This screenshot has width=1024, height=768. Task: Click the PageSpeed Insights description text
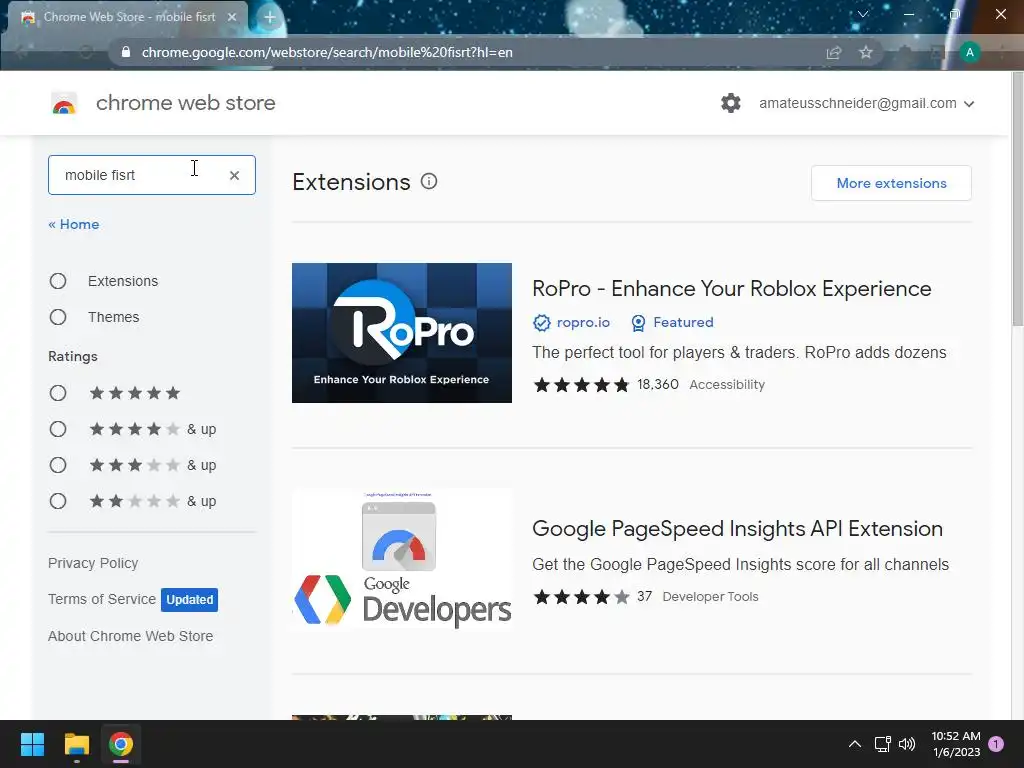(741, 564)
